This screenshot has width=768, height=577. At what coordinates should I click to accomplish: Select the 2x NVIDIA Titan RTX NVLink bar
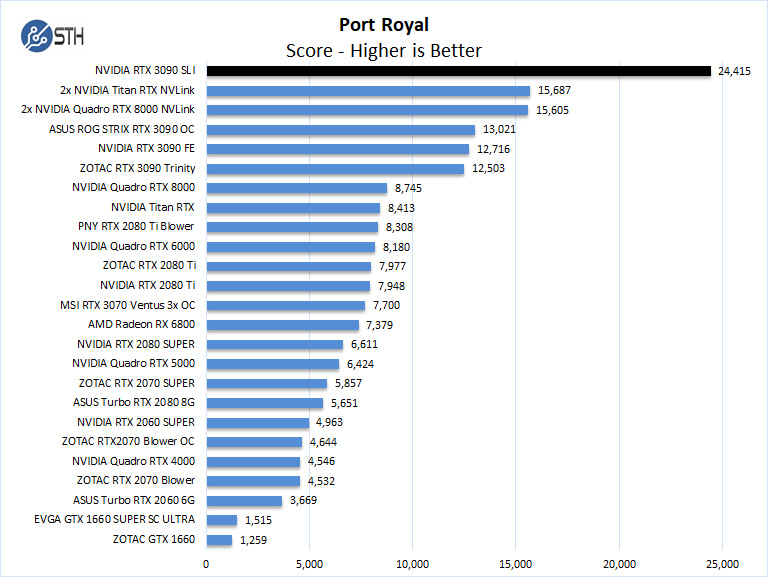coord(368,90)
